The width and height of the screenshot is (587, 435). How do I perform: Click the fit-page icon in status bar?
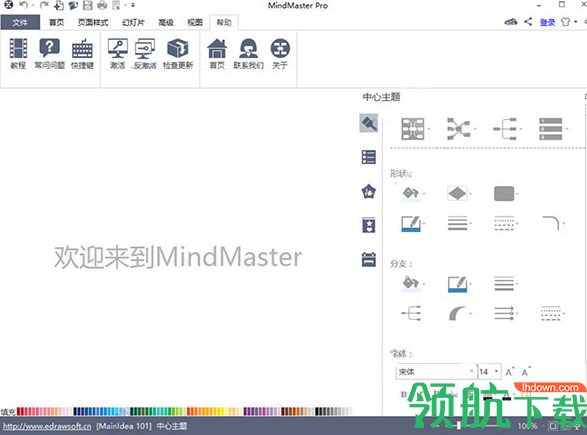(x=552, y=426)
